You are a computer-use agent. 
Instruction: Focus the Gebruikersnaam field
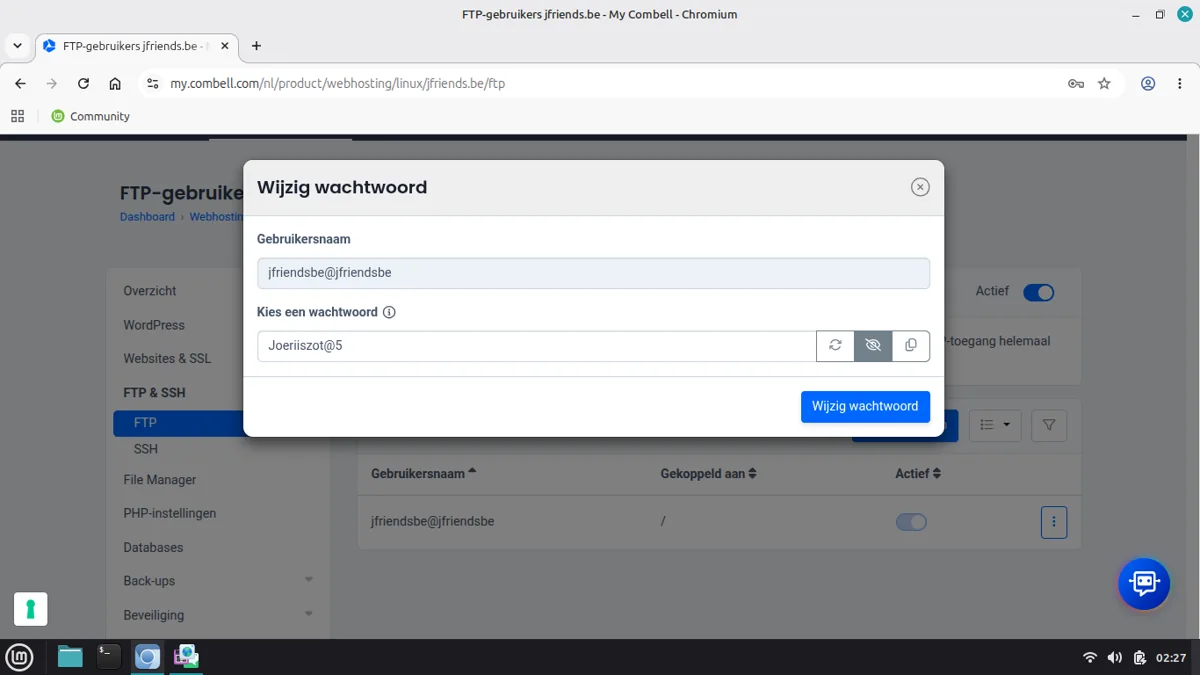[593, 273]
